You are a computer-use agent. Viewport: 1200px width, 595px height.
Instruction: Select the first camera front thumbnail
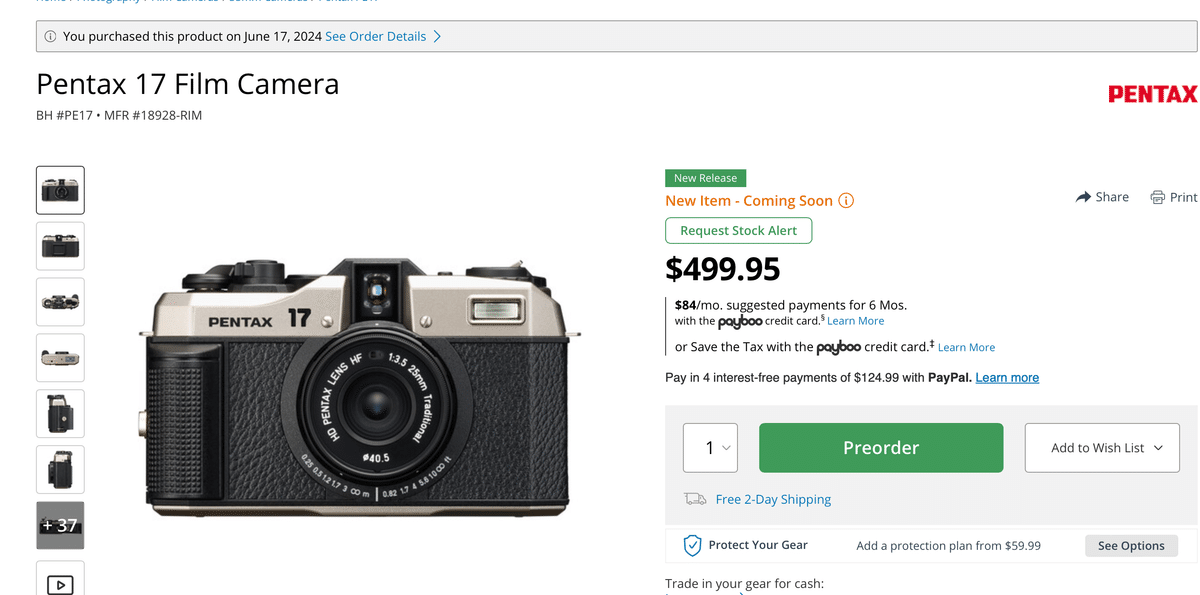pyautogui.click(x=60, y=190)
